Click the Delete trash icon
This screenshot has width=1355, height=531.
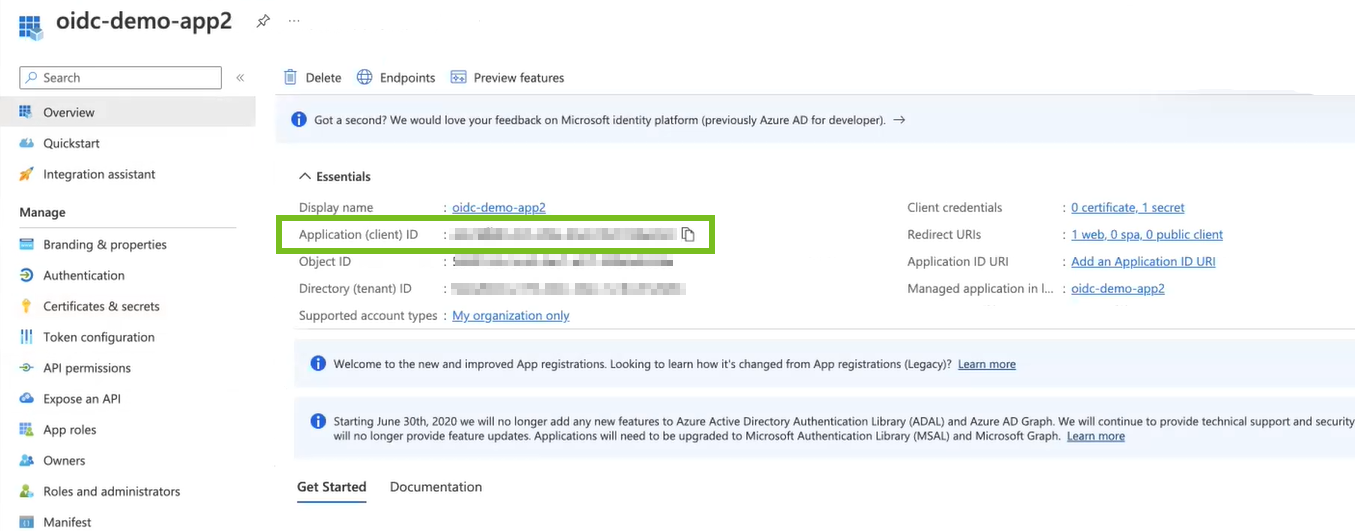pyautogui.click(x=290, y=77)
